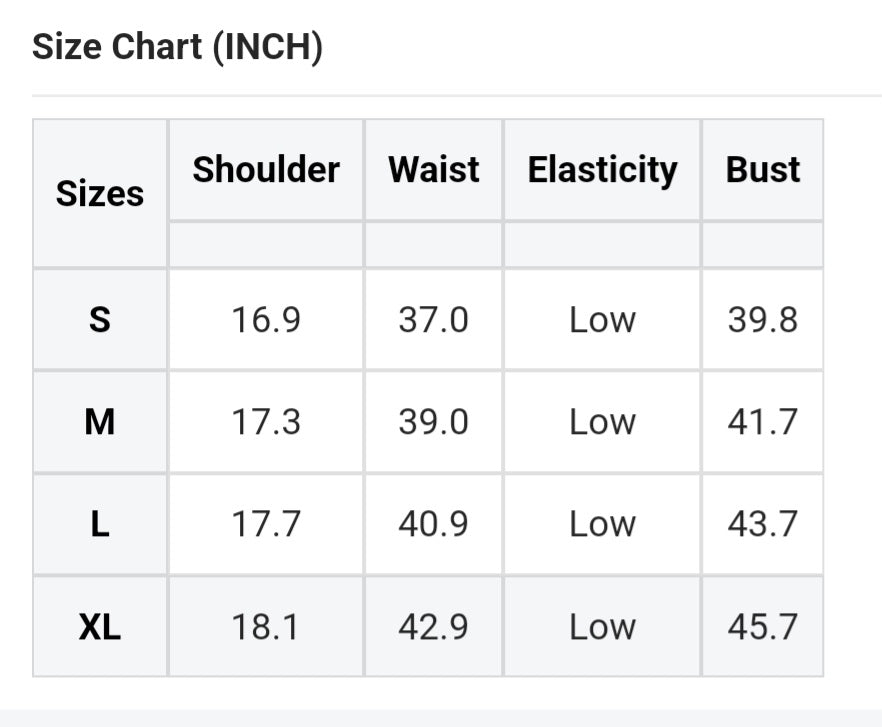The height and width of the screenshot is (727, 882).
Task: Select waist value 37.0 in S row
Action: [x=434, y=320]
